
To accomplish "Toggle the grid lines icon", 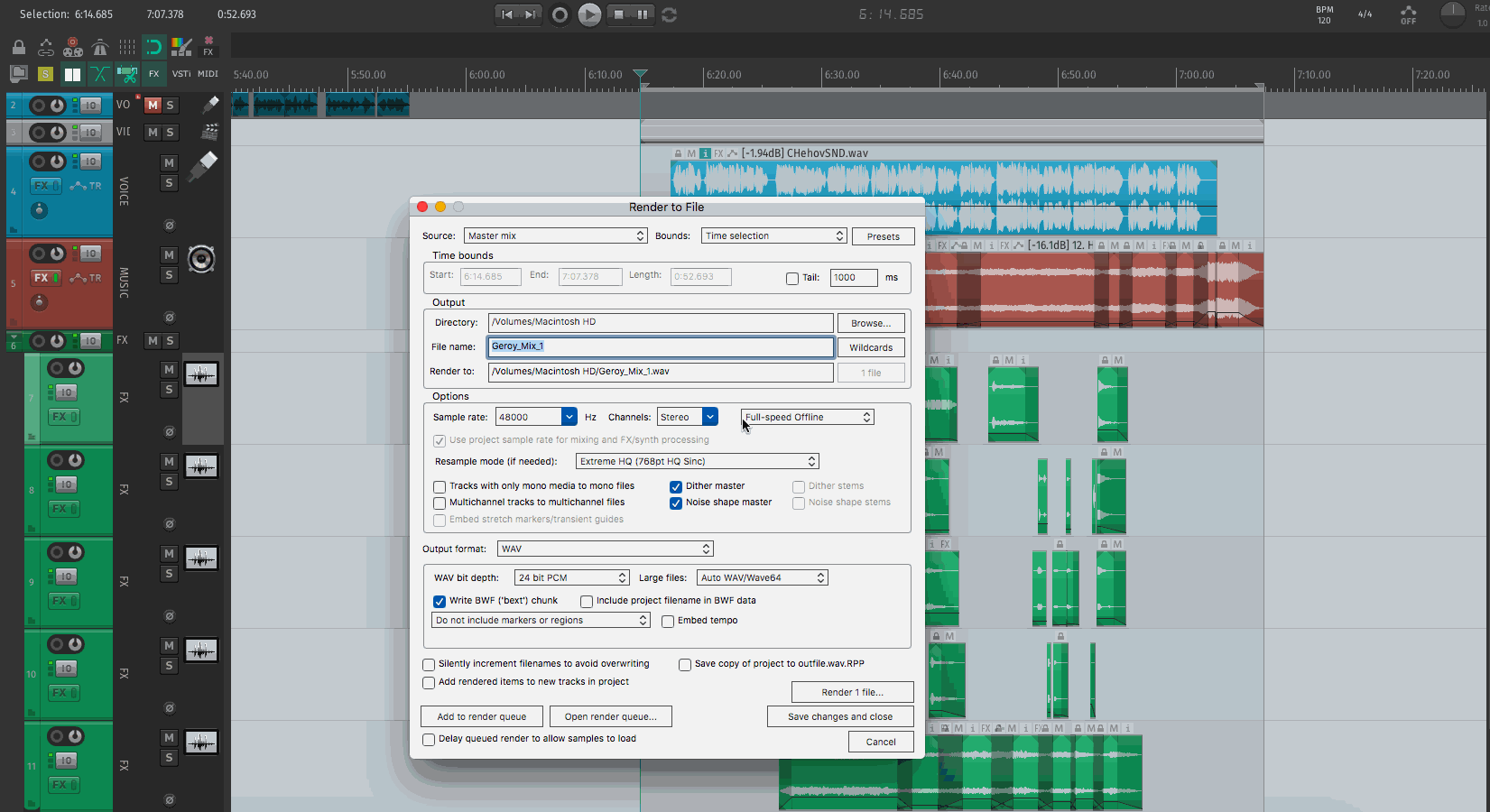I will coord(127,47).
